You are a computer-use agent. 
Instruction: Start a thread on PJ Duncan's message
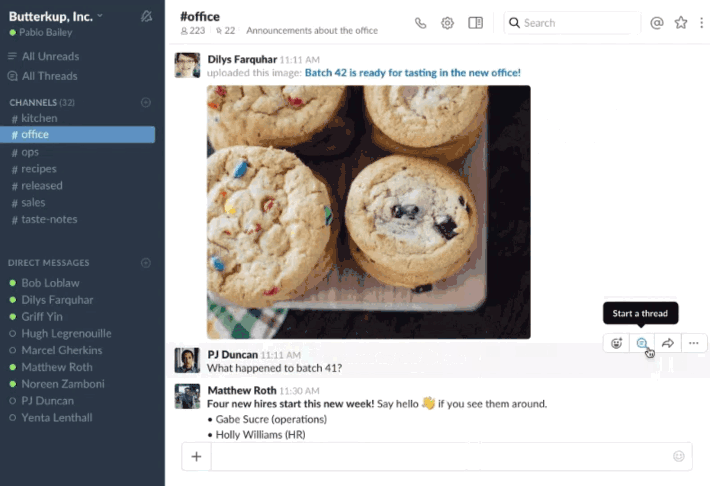[x=642, y=343]
